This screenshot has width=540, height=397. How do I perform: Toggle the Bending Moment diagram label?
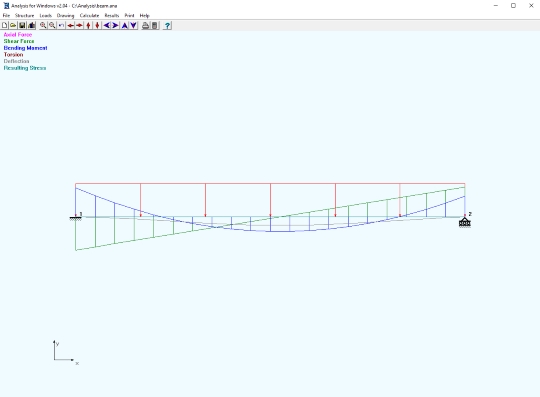click(25, 48)
